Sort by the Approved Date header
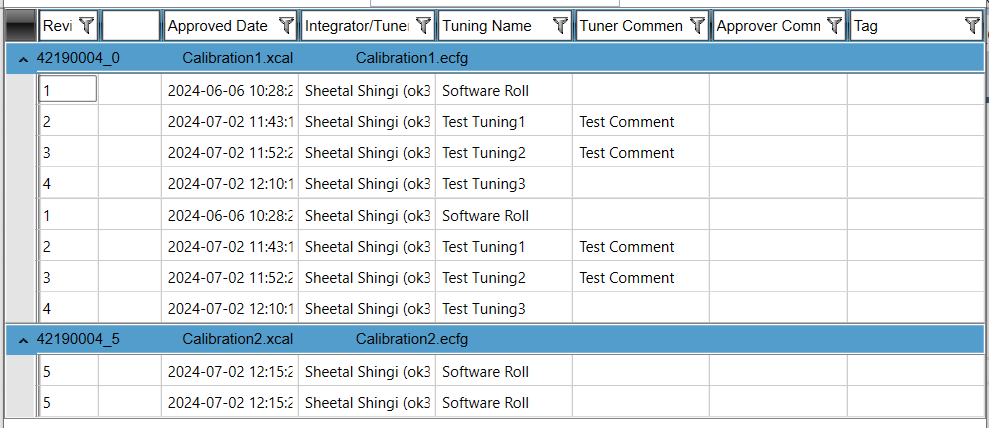This screenshot has width=989, height=428. pyautogui.click(x=218, y=26)
